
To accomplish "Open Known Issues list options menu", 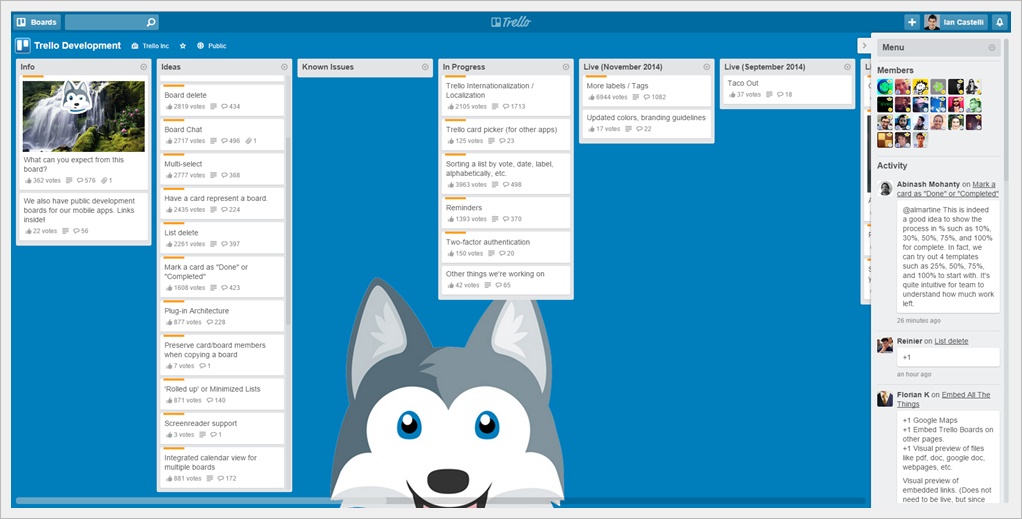I will tap(425, 67).
